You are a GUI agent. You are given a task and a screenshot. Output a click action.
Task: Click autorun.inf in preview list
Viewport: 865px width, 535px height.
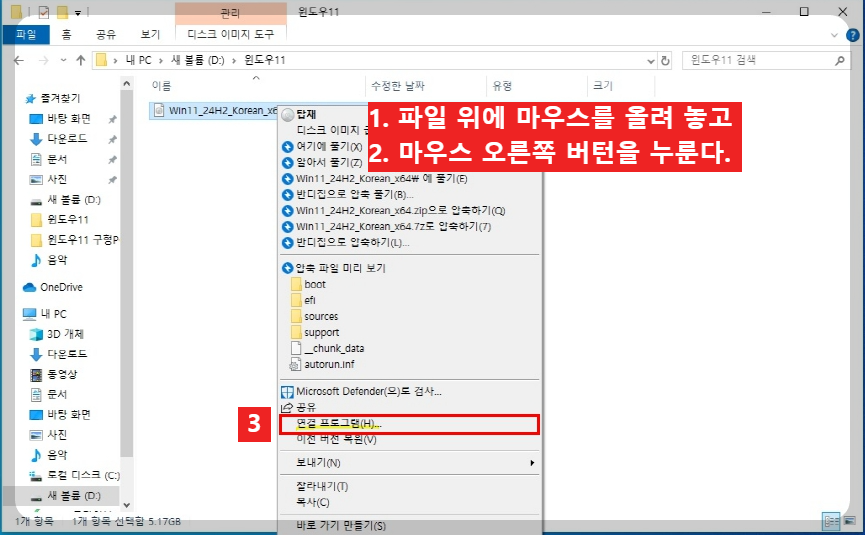pyautogui.click(x=329, y=364)
